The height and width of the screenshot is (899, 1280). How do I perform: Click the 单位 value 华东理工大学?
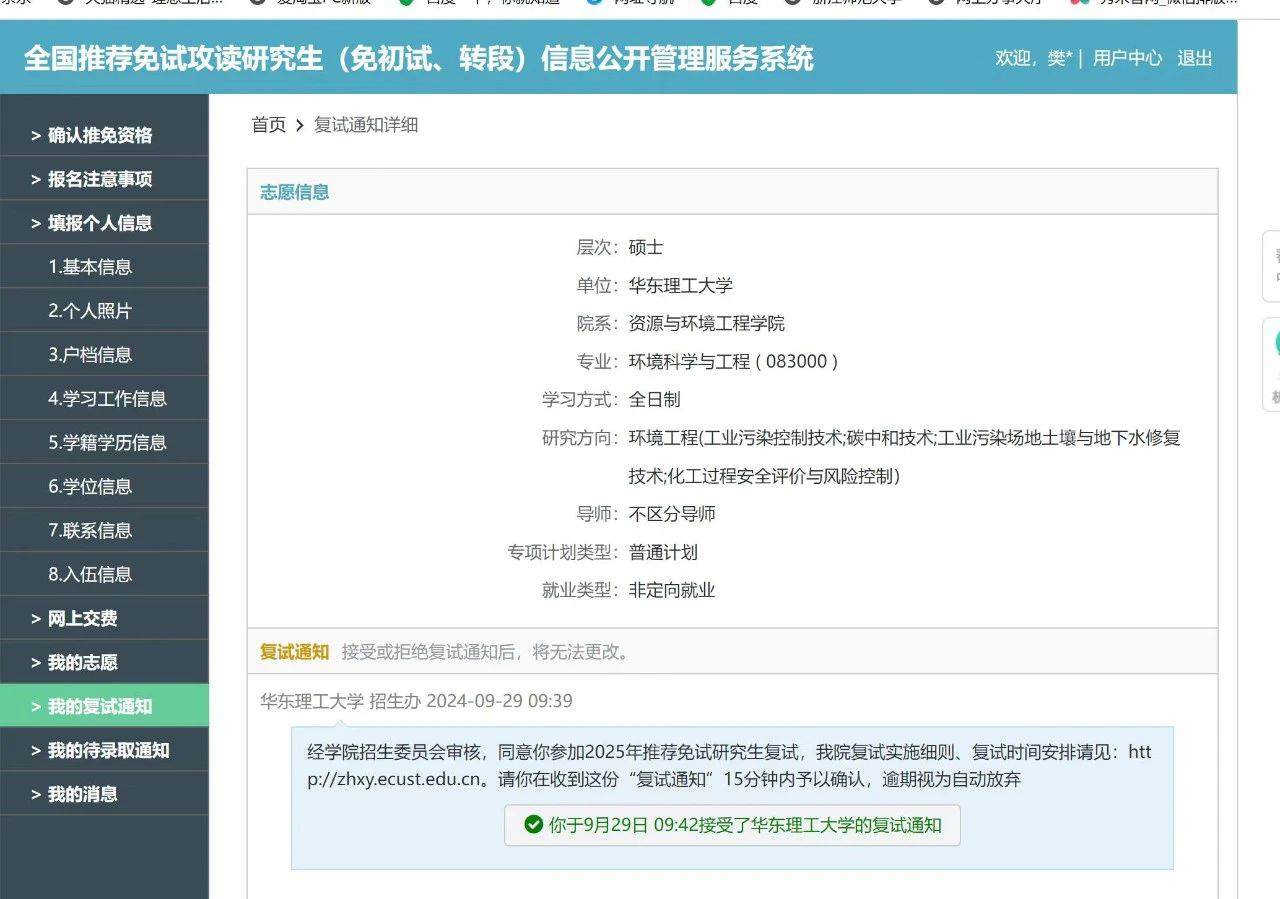pos(681,286)
